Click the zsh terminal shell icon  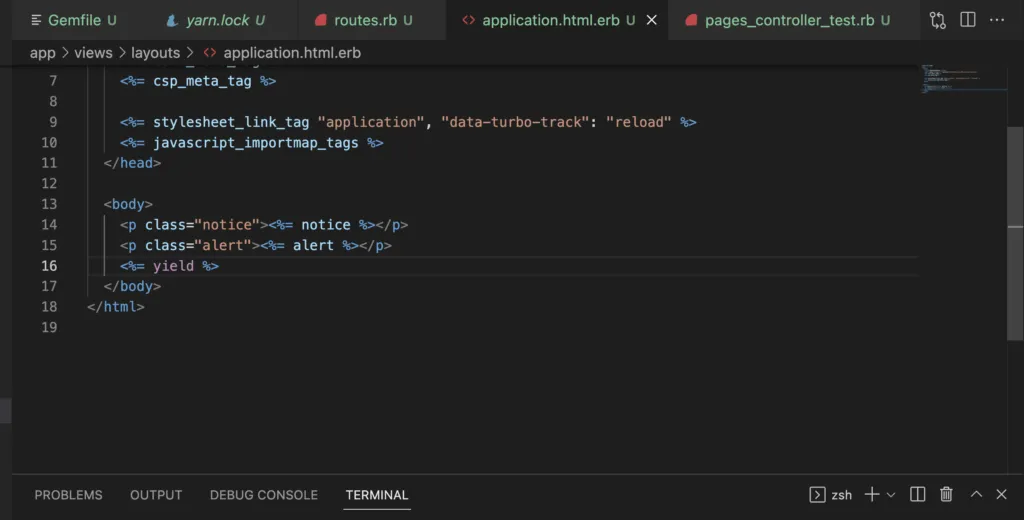click(817, 495)
